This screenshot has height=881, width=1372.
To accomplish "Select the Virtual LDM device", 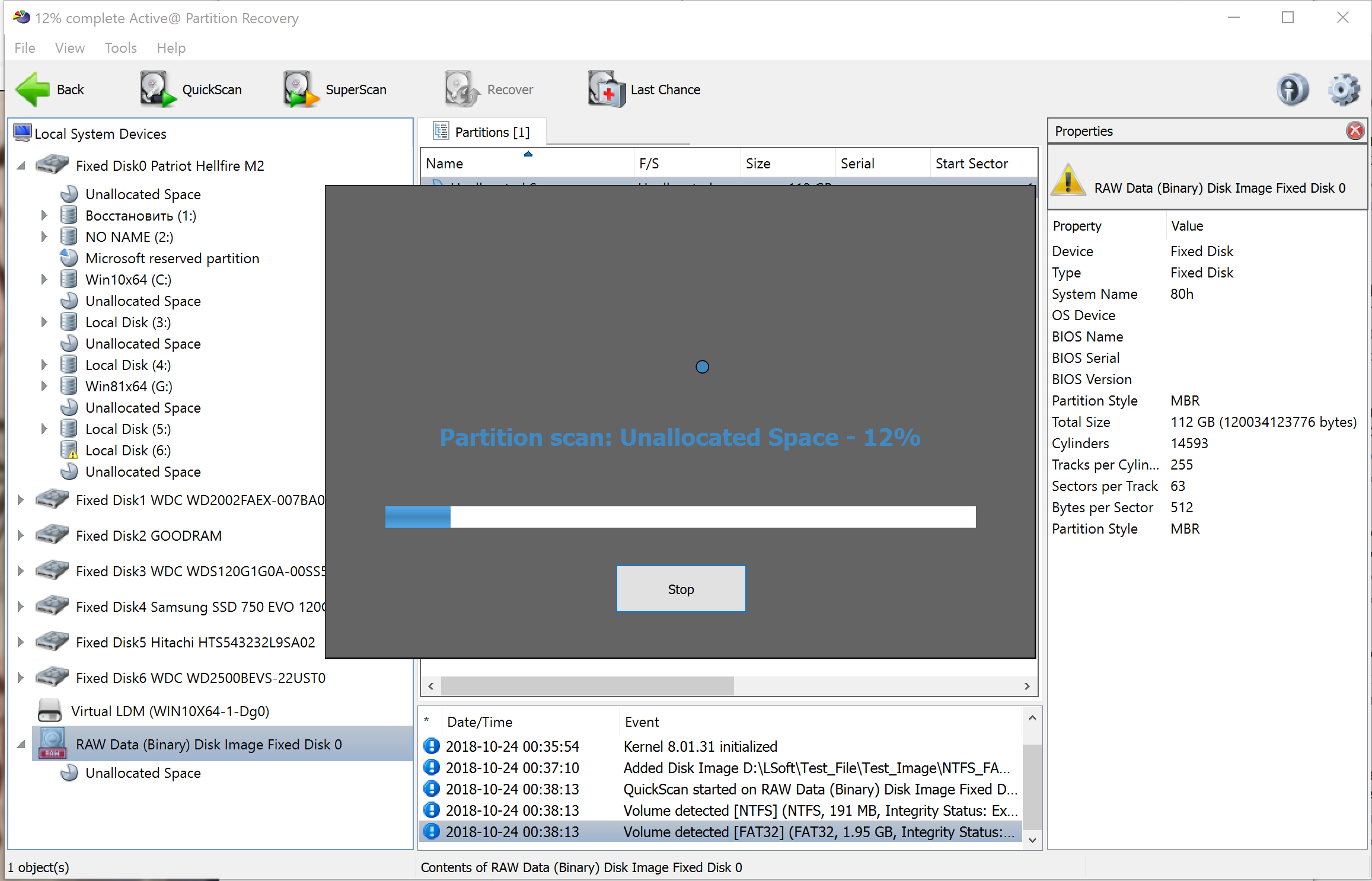I will click(x=170, y=711).
